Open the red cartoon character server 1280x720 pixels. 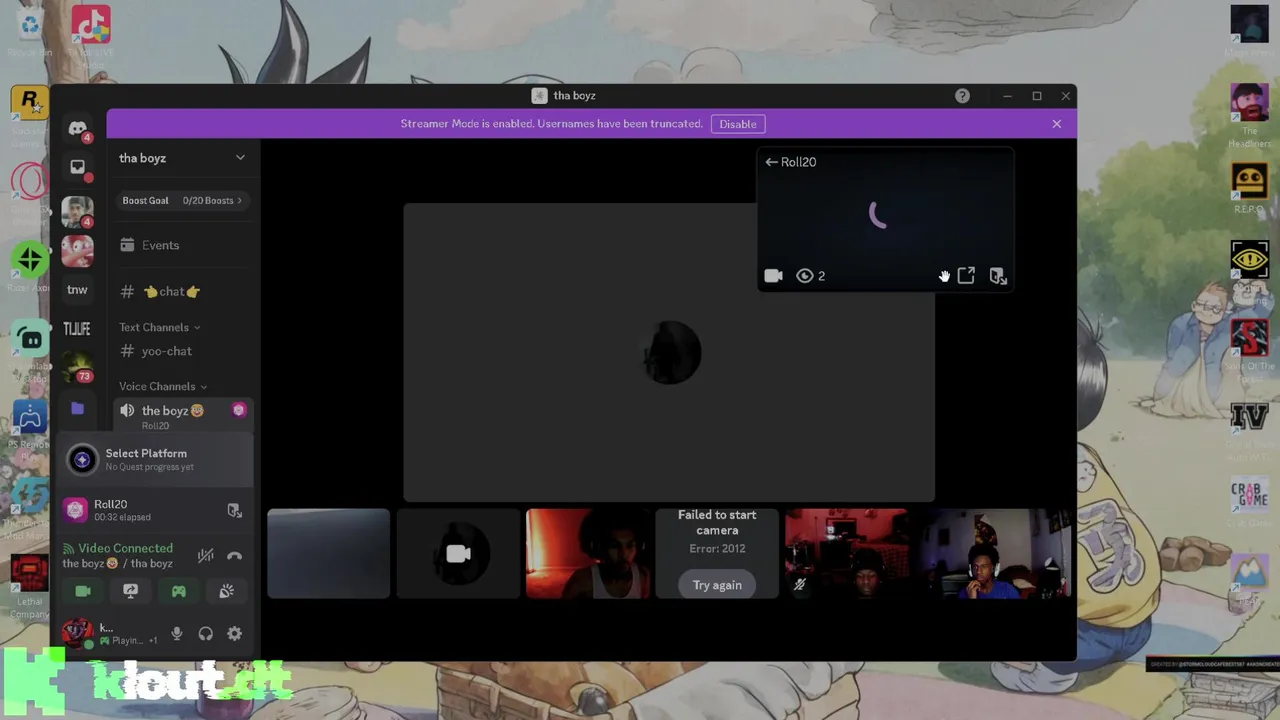click(77, 251)
